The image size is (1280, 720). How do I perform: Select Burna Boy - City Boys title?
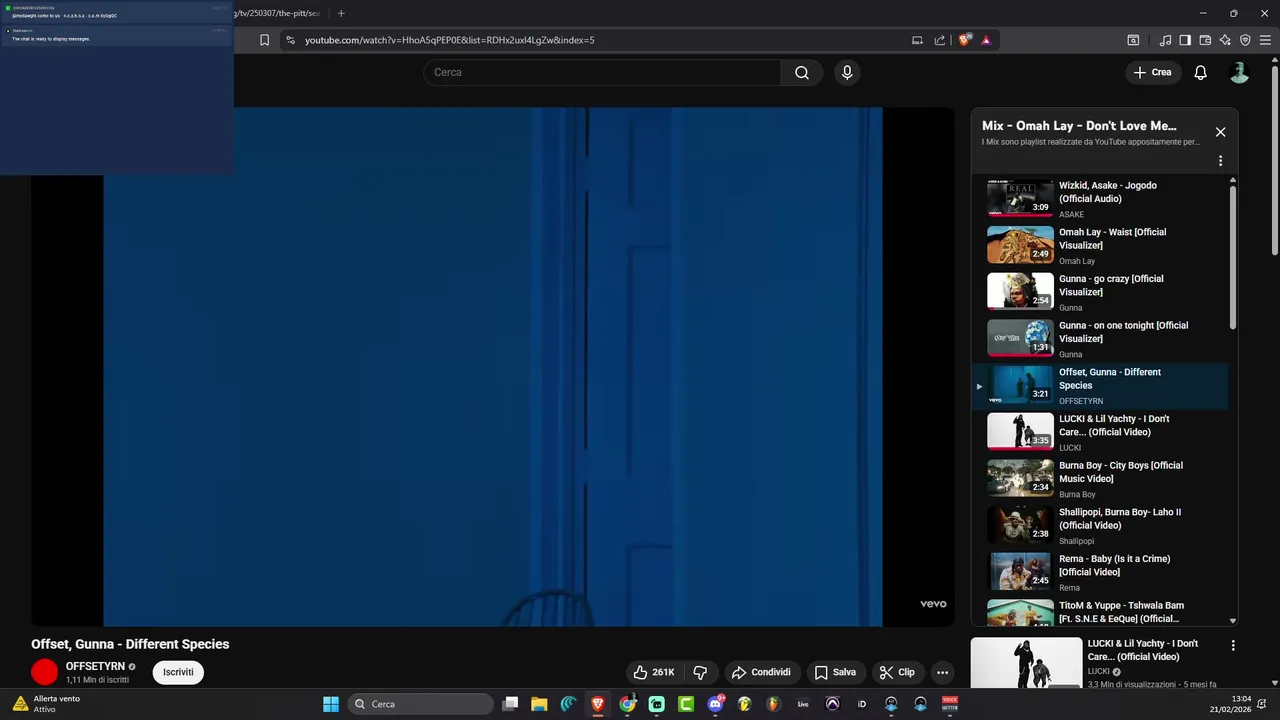1121,472
